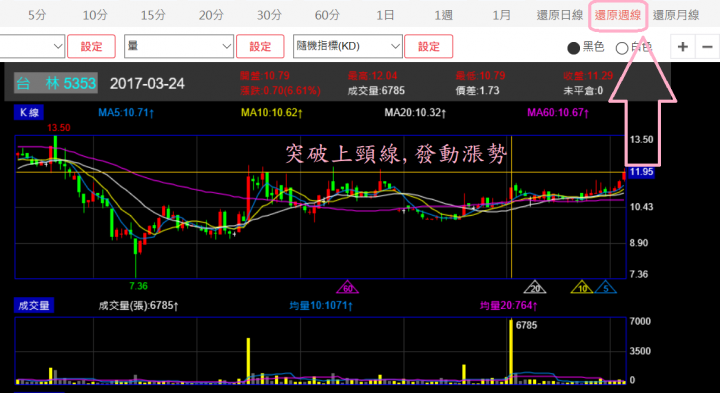
Task: Switch to the 5分 timeframe tab
Action: (37, 15)
